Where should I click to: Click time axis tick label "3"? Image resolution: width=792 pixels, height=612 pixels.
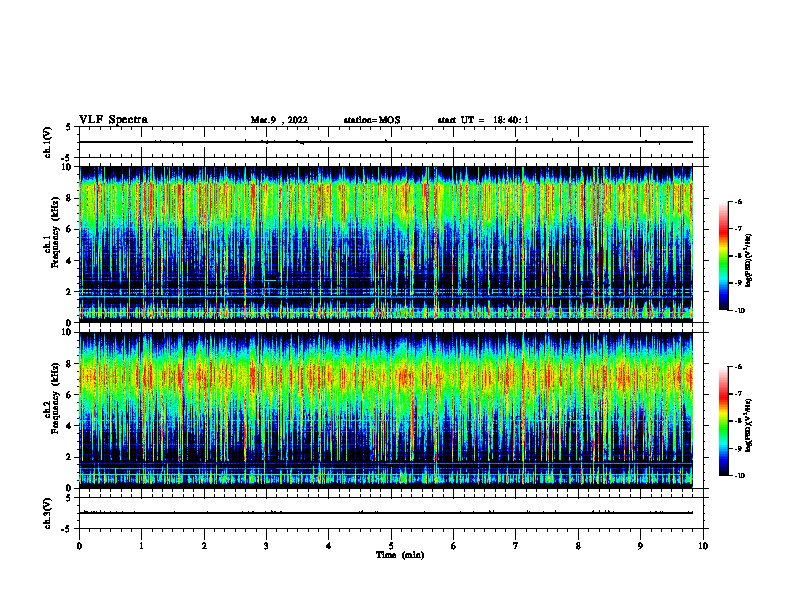point(266,546)
